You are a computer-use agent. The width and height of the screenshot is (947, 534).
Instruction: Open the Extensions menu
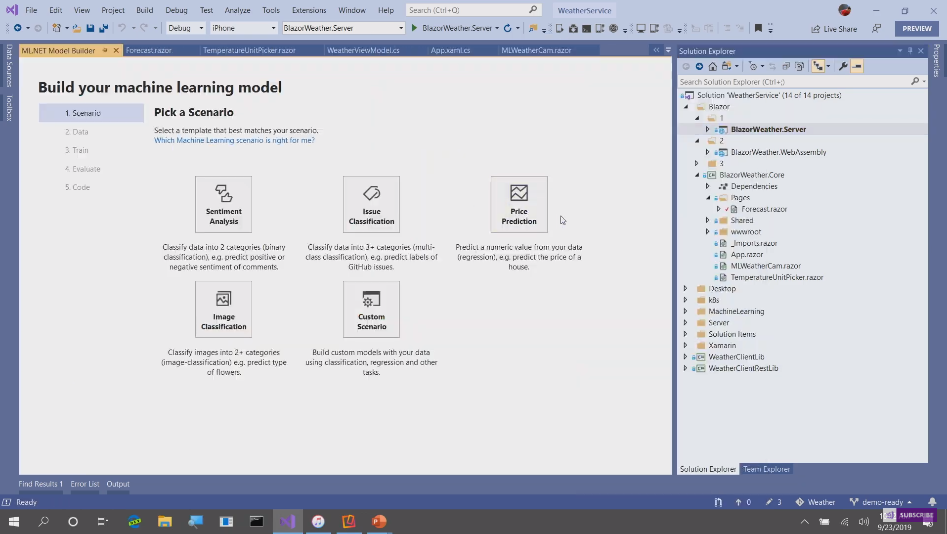tap(309, 10)
